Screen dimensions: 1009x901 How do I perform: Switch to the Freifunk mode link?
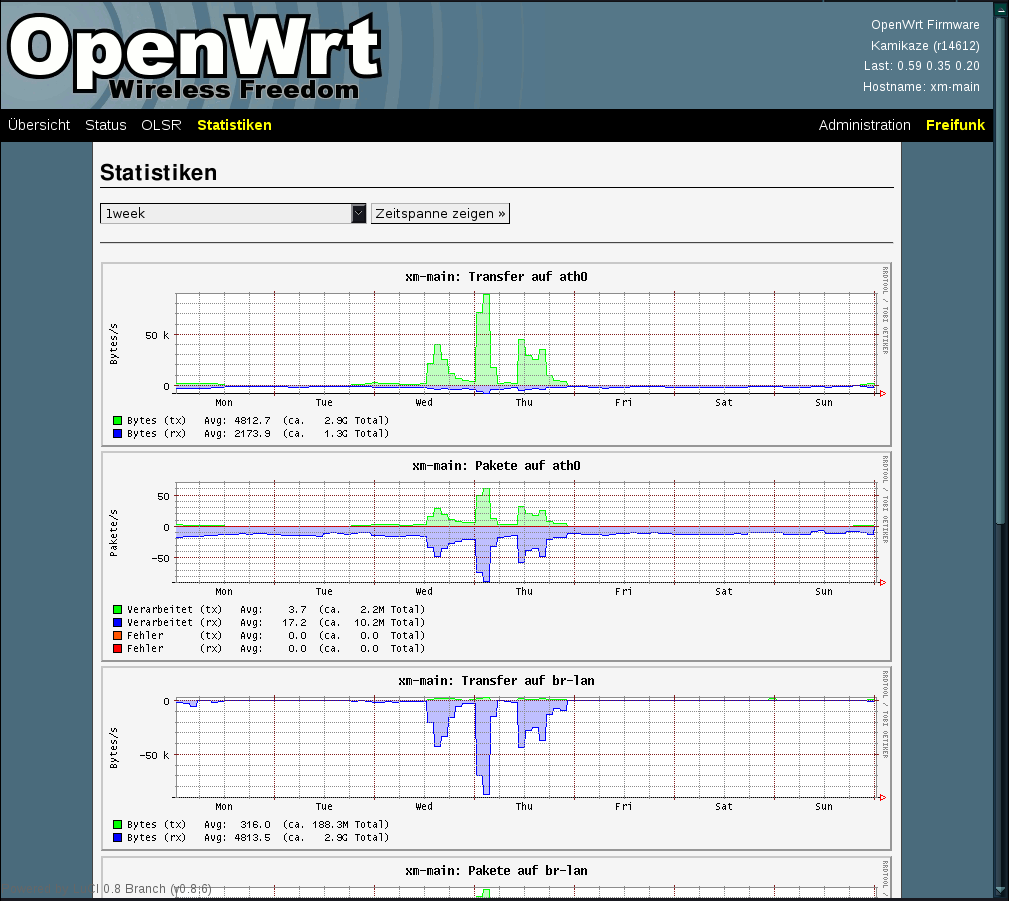point(955,125)
